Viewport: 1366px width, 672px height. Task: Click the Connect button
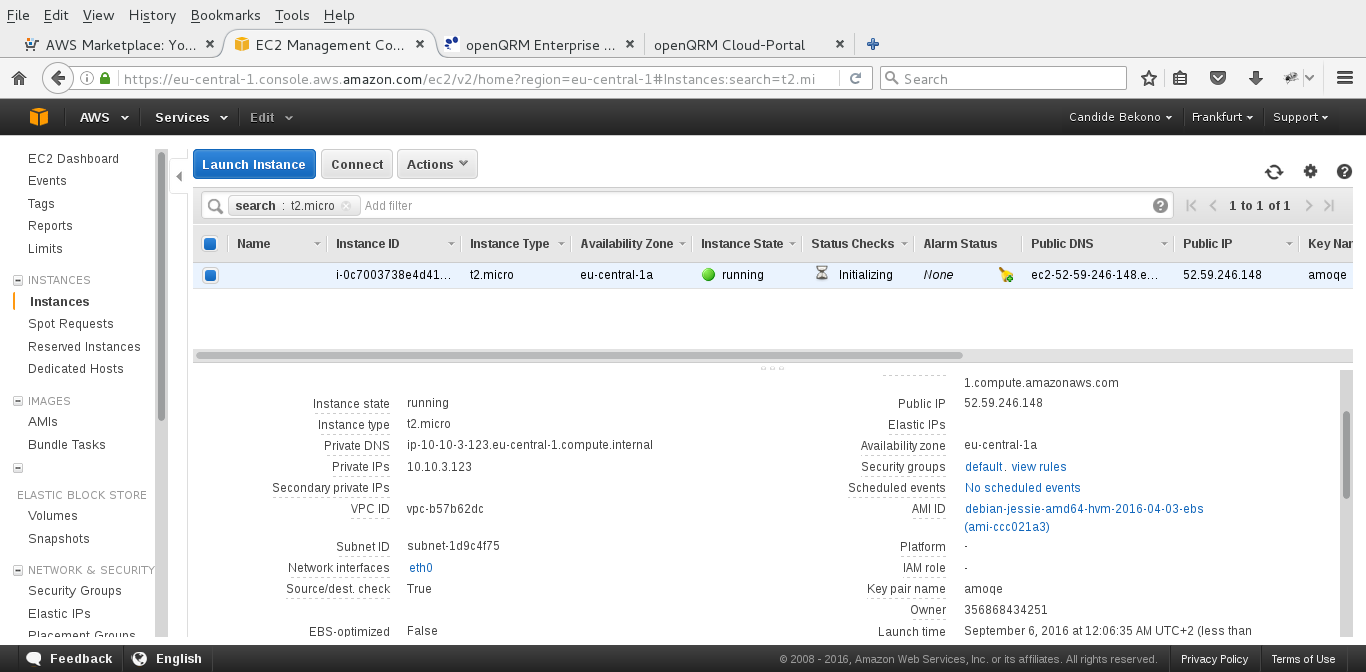pos(357,164)
